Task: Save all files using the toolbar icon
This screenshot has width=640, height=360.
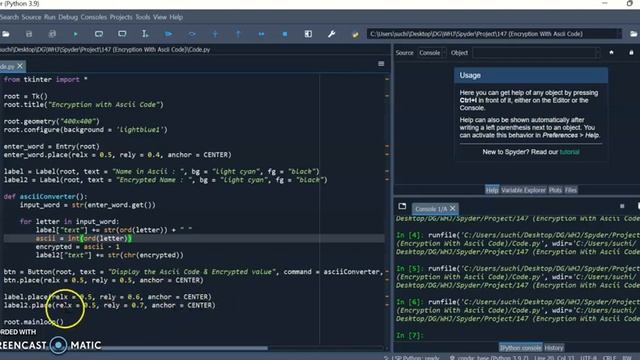Action: coord(52,34)
